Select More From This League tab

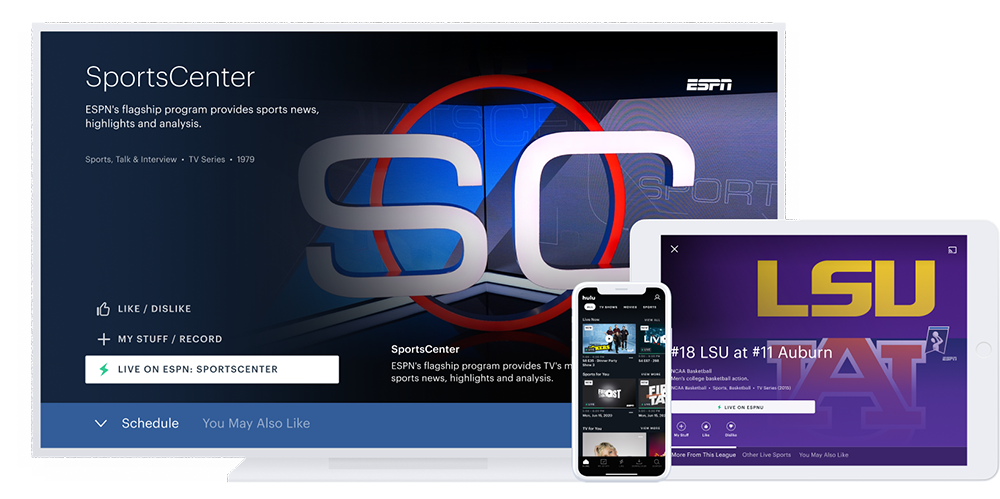pos(702,455)
